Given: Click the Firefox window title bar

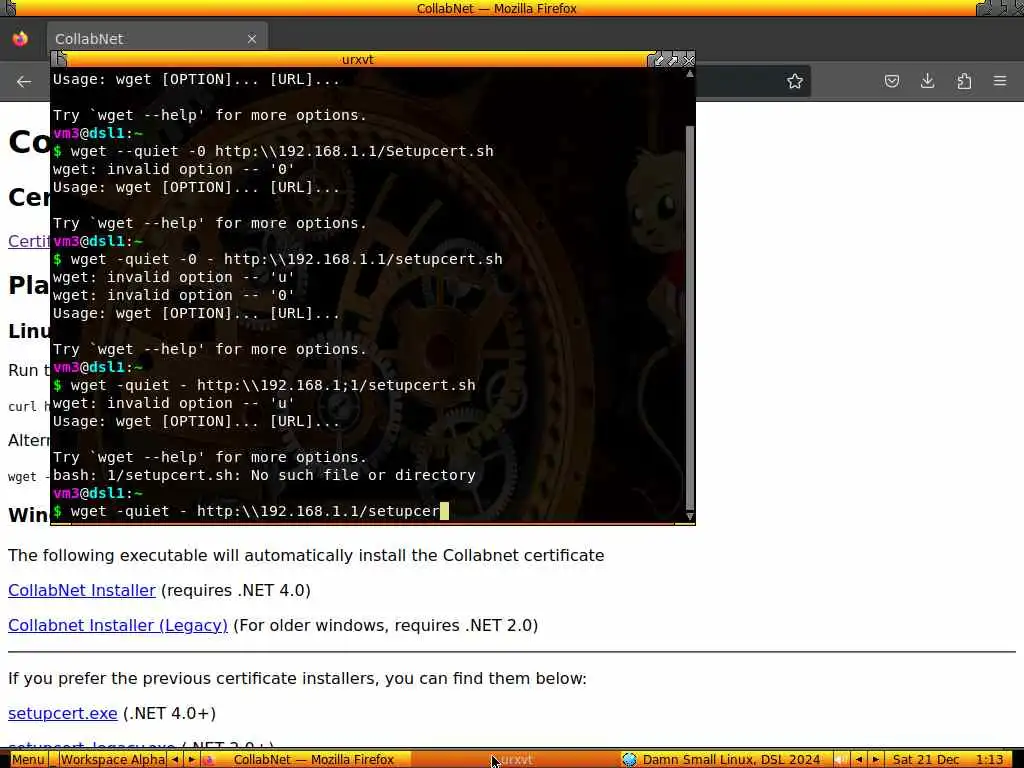Looking at the screenshot, I should 496,8.
